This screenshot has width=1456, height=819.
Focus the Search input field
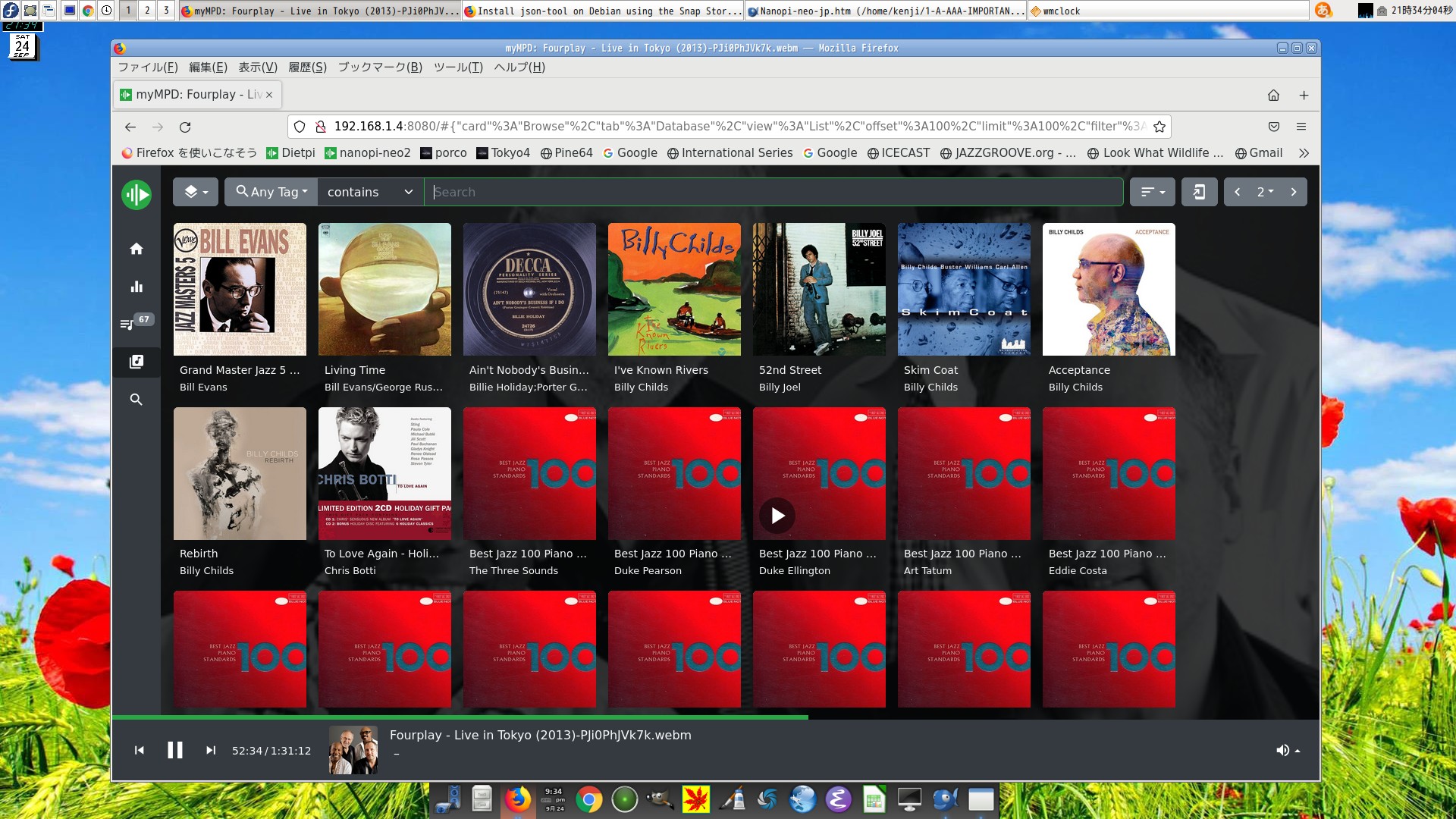point(773,192)
